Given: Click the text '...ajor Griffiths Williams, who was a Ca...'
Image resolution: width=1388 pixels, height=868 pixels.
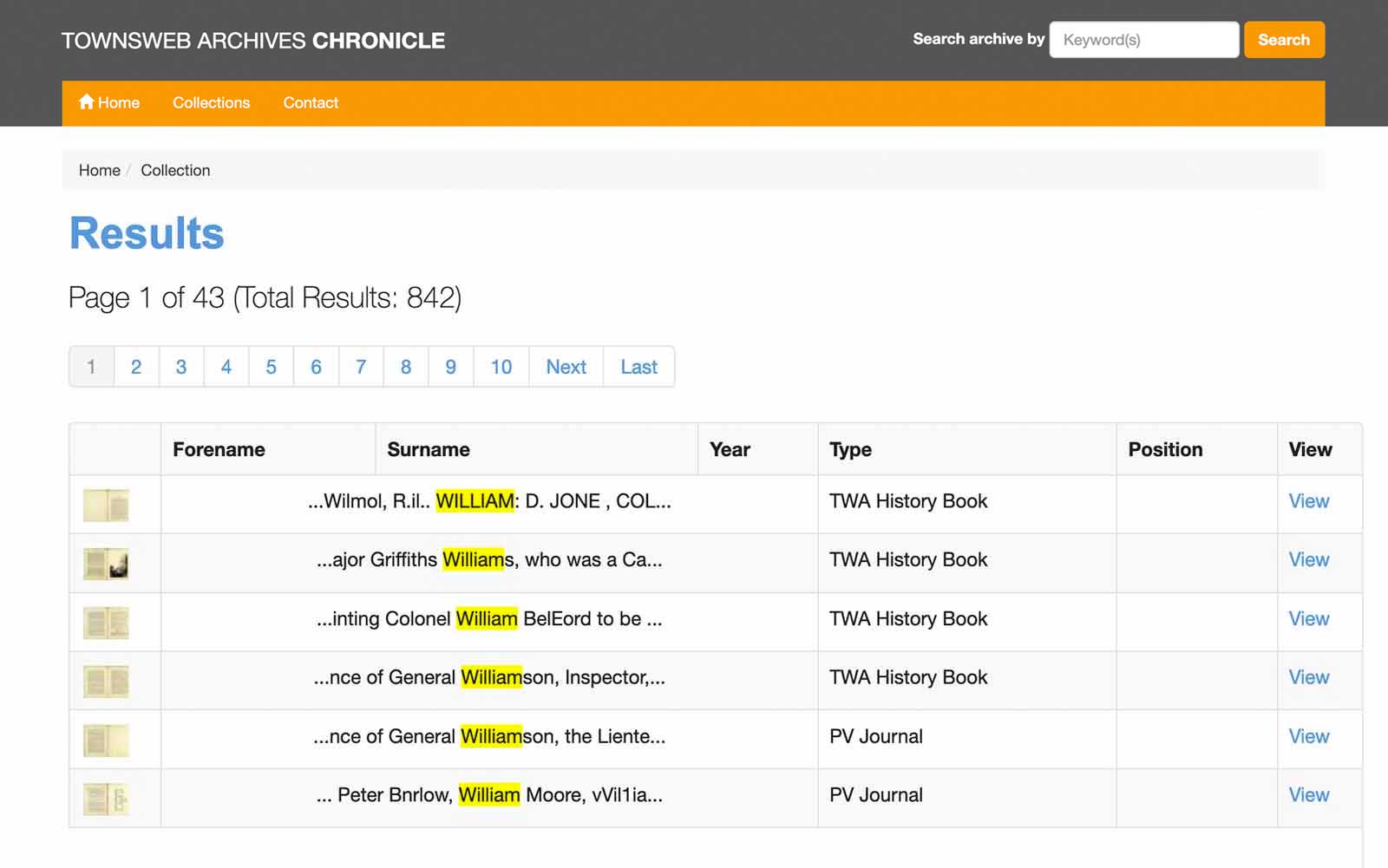Looking at the screenshot, I should [x=489, y=560].
